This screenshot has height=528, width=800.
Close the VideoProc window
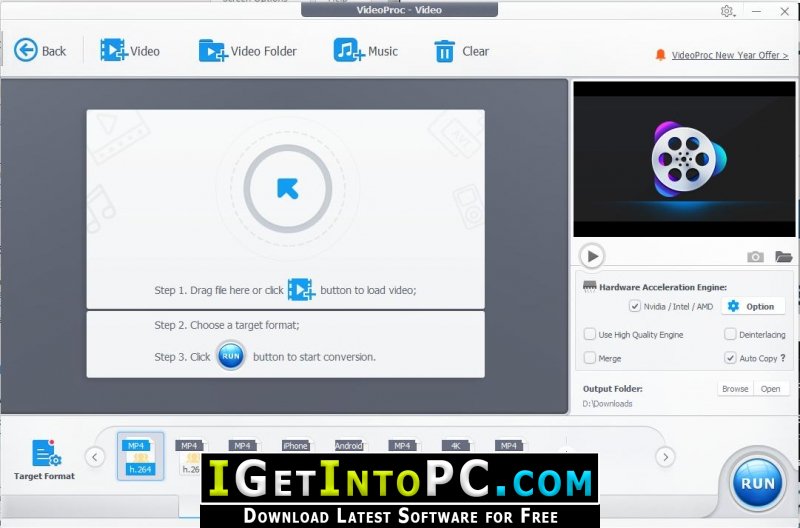pos(785,11)
